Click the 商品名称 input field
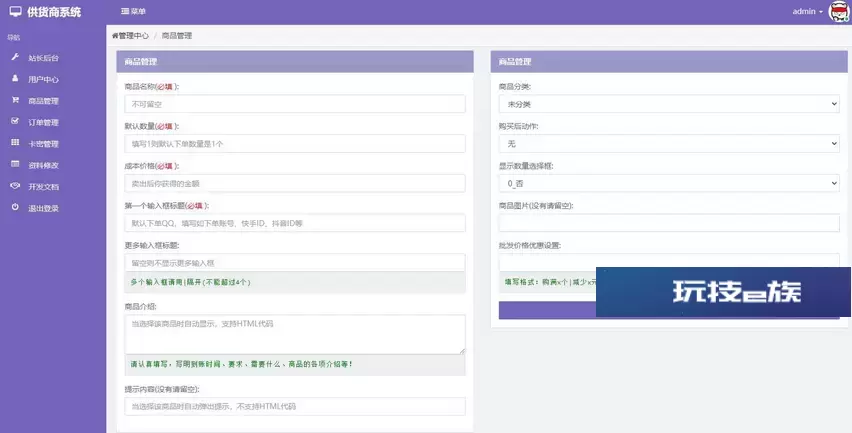 pos(295,104)
